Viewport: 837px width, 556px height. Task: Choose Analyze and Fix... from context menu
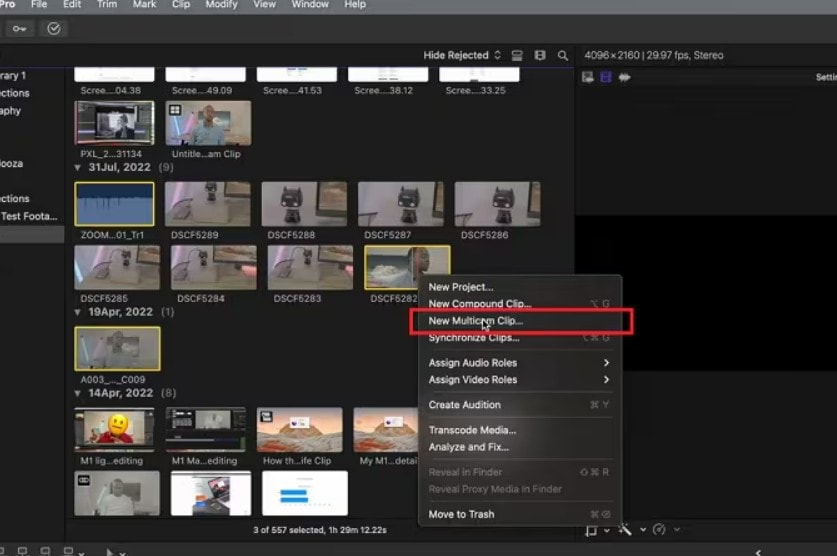tap(520, 447)
